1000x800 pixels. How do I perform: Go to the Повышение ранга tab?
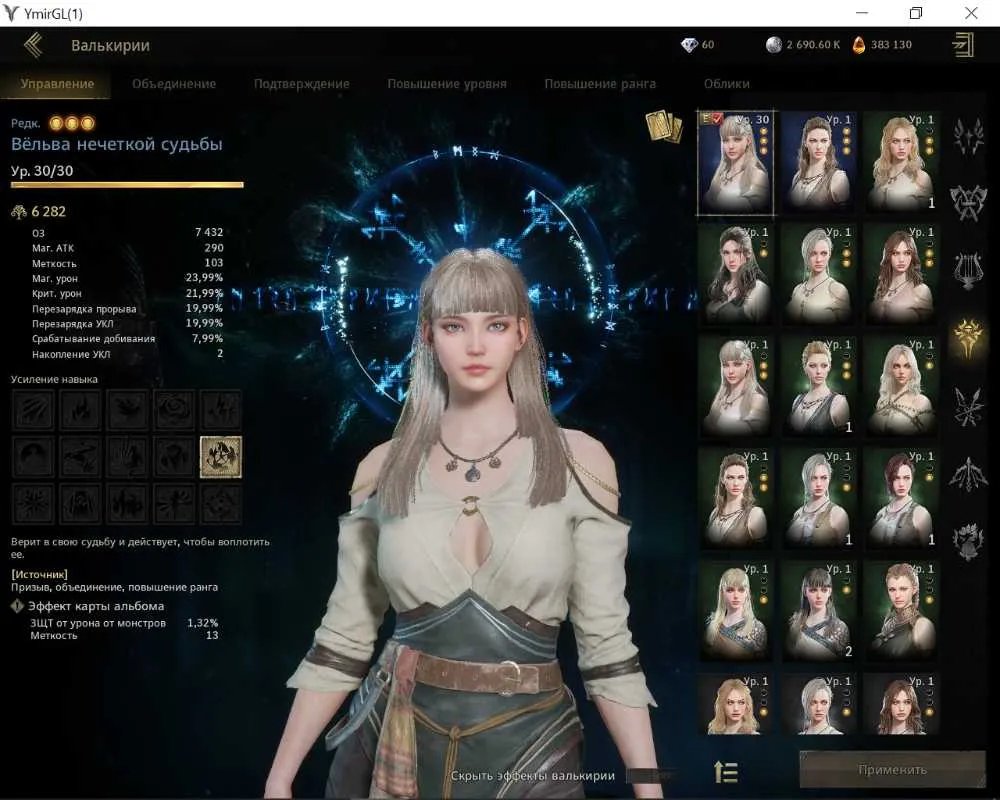click(x=600, y=84)
